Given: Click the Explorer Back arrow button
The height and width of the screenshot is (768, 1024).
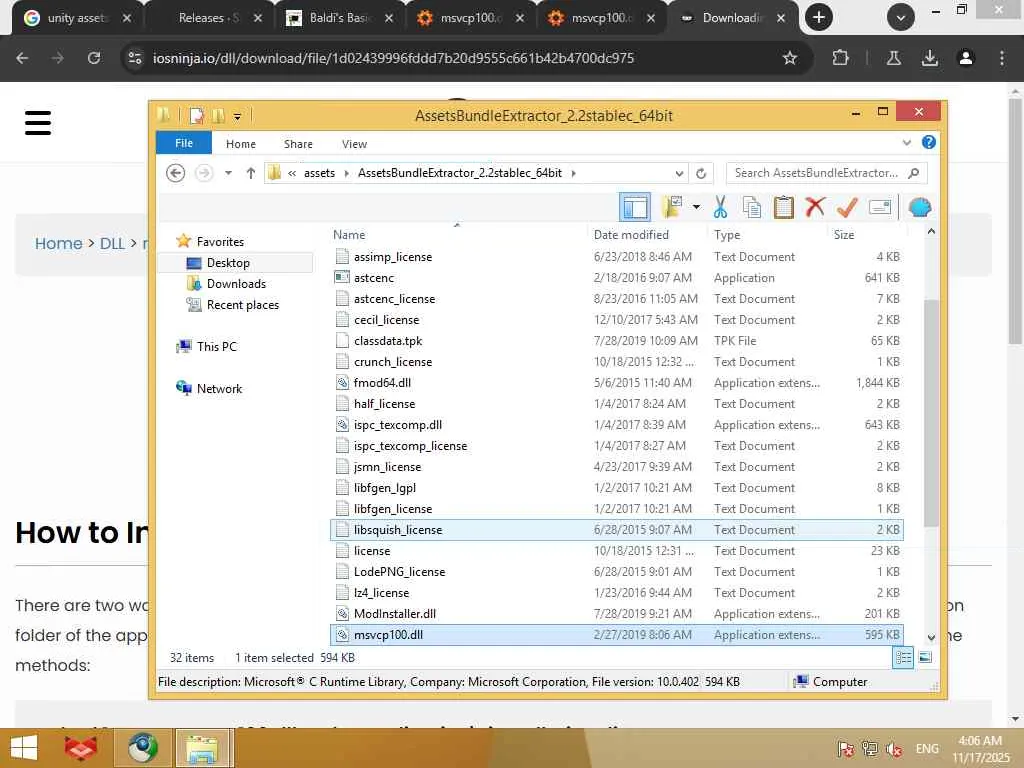Looking at the screenshot, I should pos(175,173).
